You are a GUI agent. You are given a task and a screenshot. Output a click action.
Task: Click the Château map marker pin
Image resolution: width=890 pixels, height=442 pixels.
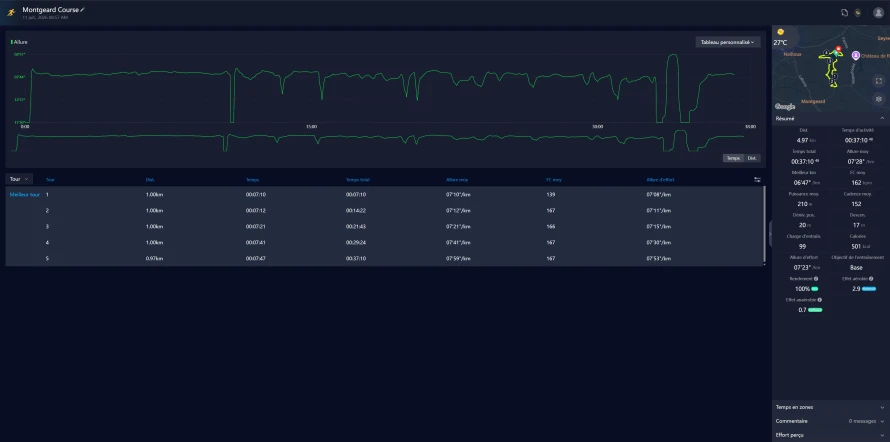click(x=855, y=55)
